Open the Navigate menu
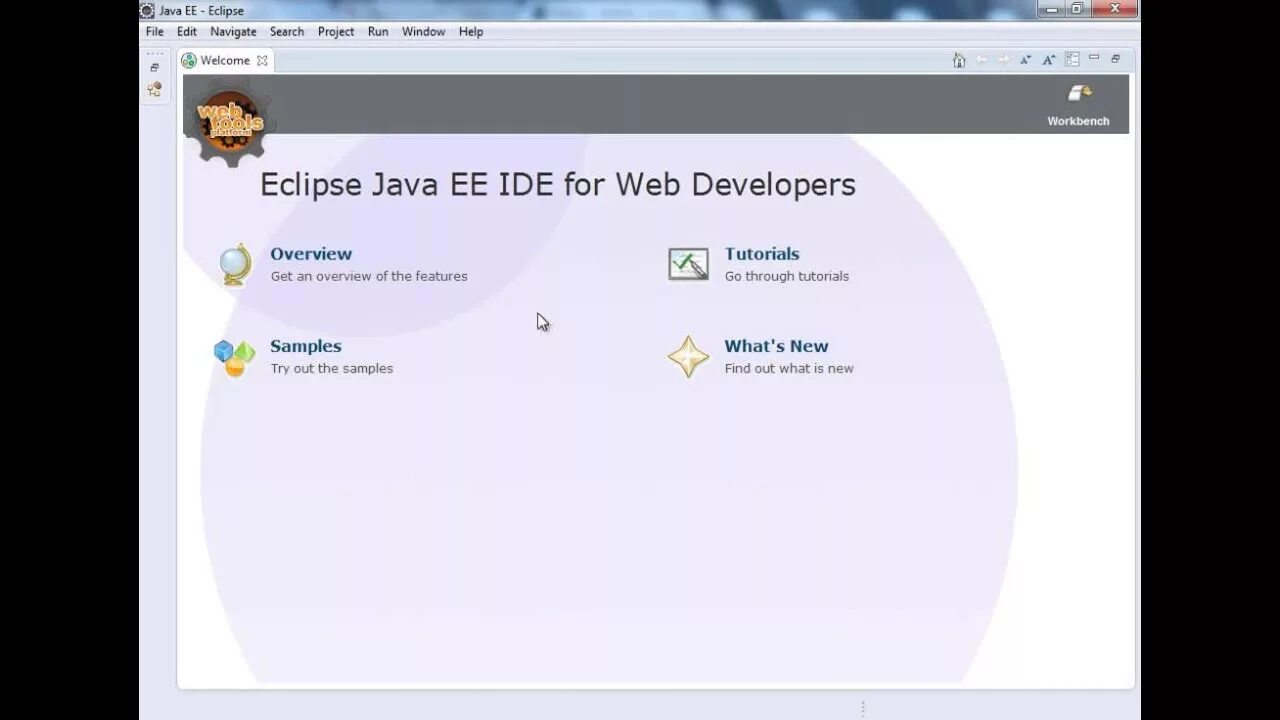Screen dimensions: 1280x720 233,32
